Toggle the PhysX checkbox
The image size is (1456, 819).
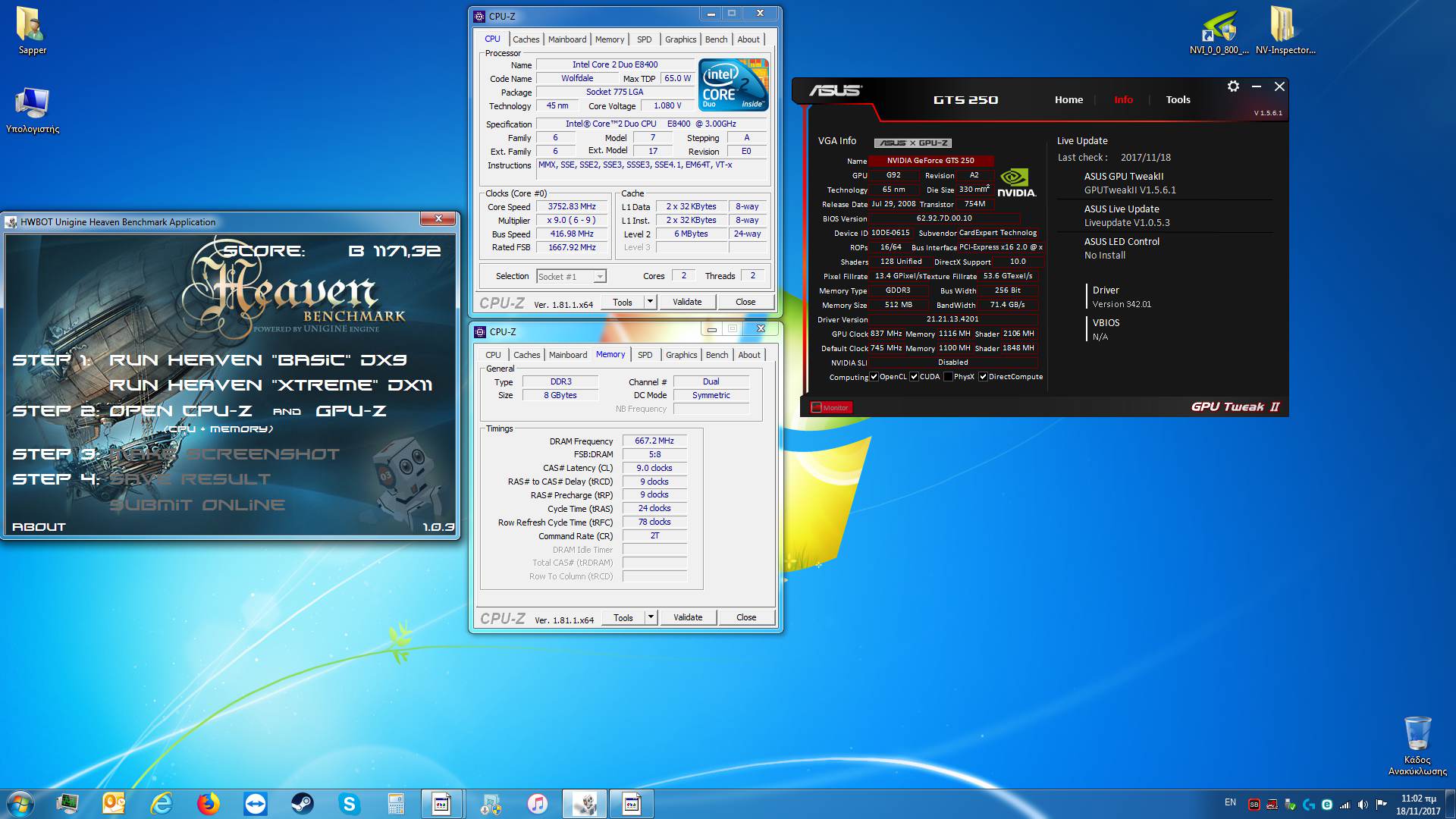(x=948, y=377)
